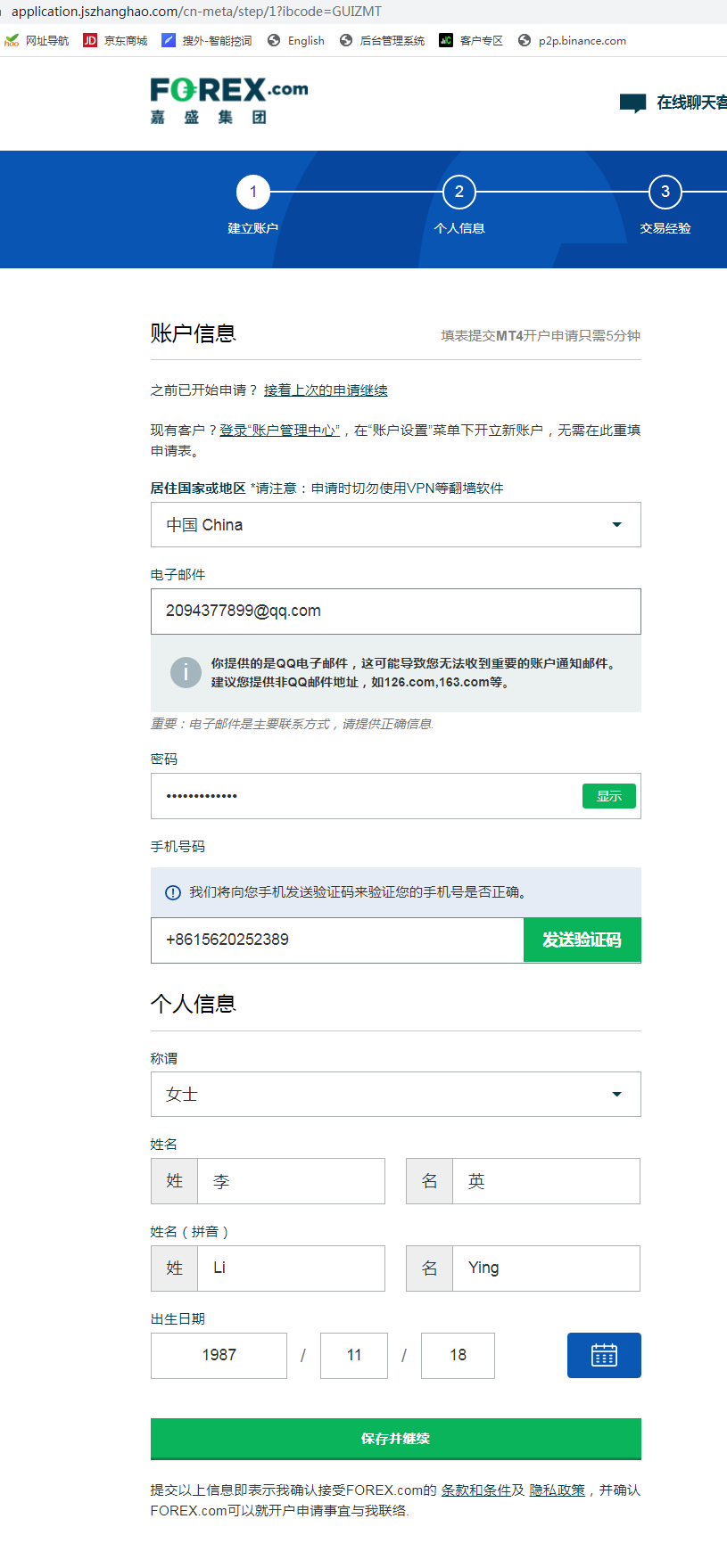Open the 隐私政策 link
The height and width of the screenshot is (1568, 727).
(558, 1490)
